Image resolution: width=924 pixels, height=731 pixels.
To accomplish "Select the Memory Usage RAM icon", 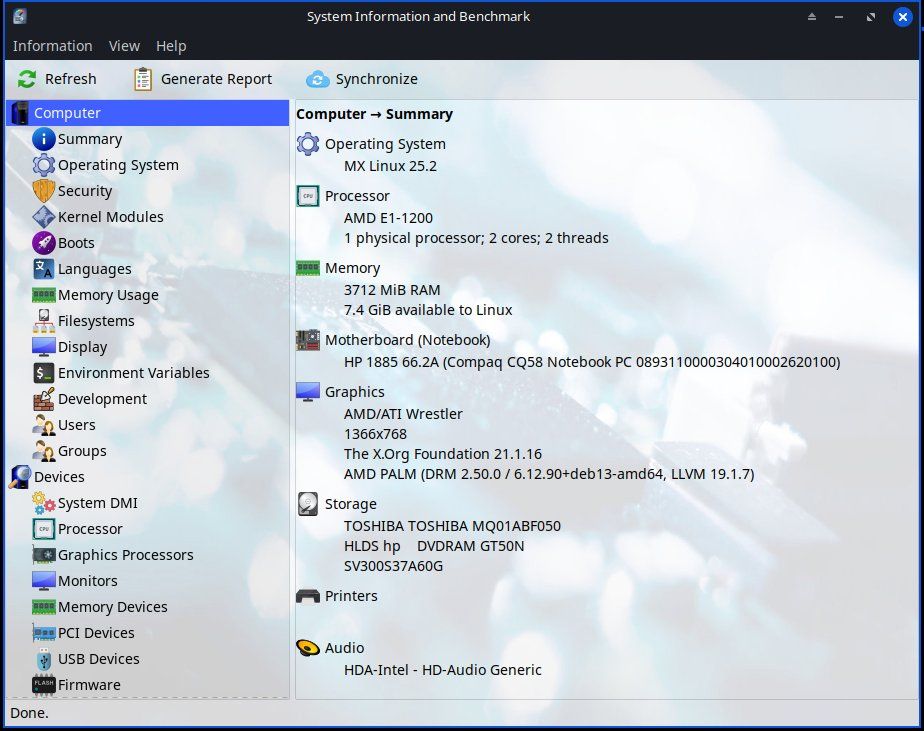I will coord(44,295).
